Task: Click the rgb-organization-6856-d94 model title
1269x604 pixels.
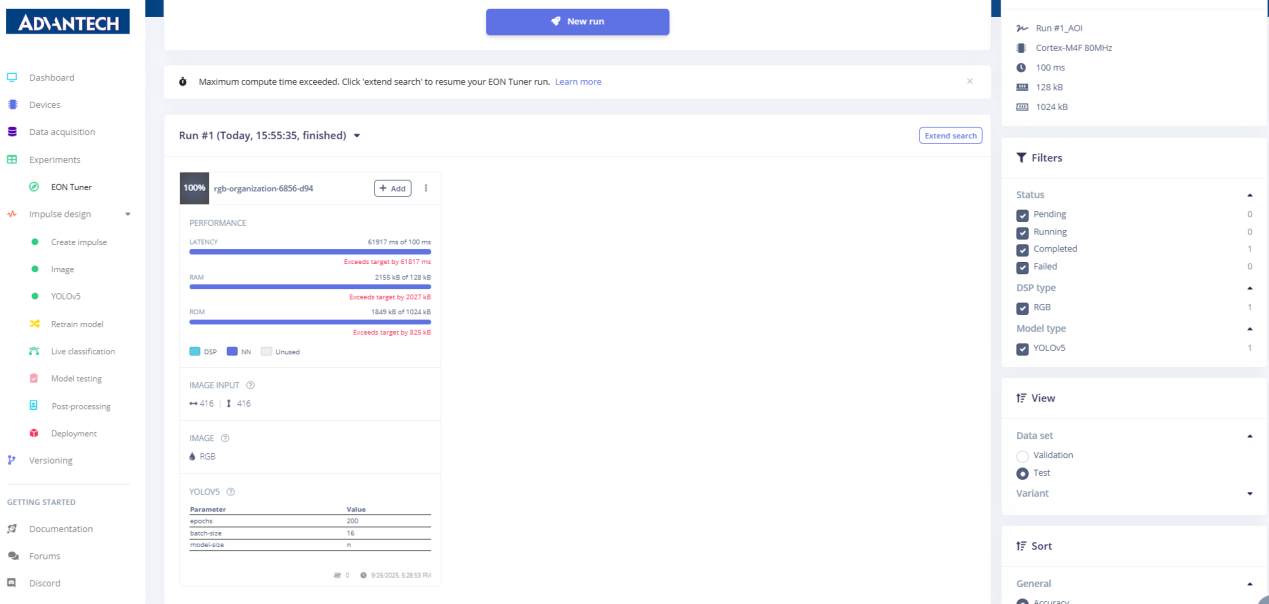Action: point(262,188)
